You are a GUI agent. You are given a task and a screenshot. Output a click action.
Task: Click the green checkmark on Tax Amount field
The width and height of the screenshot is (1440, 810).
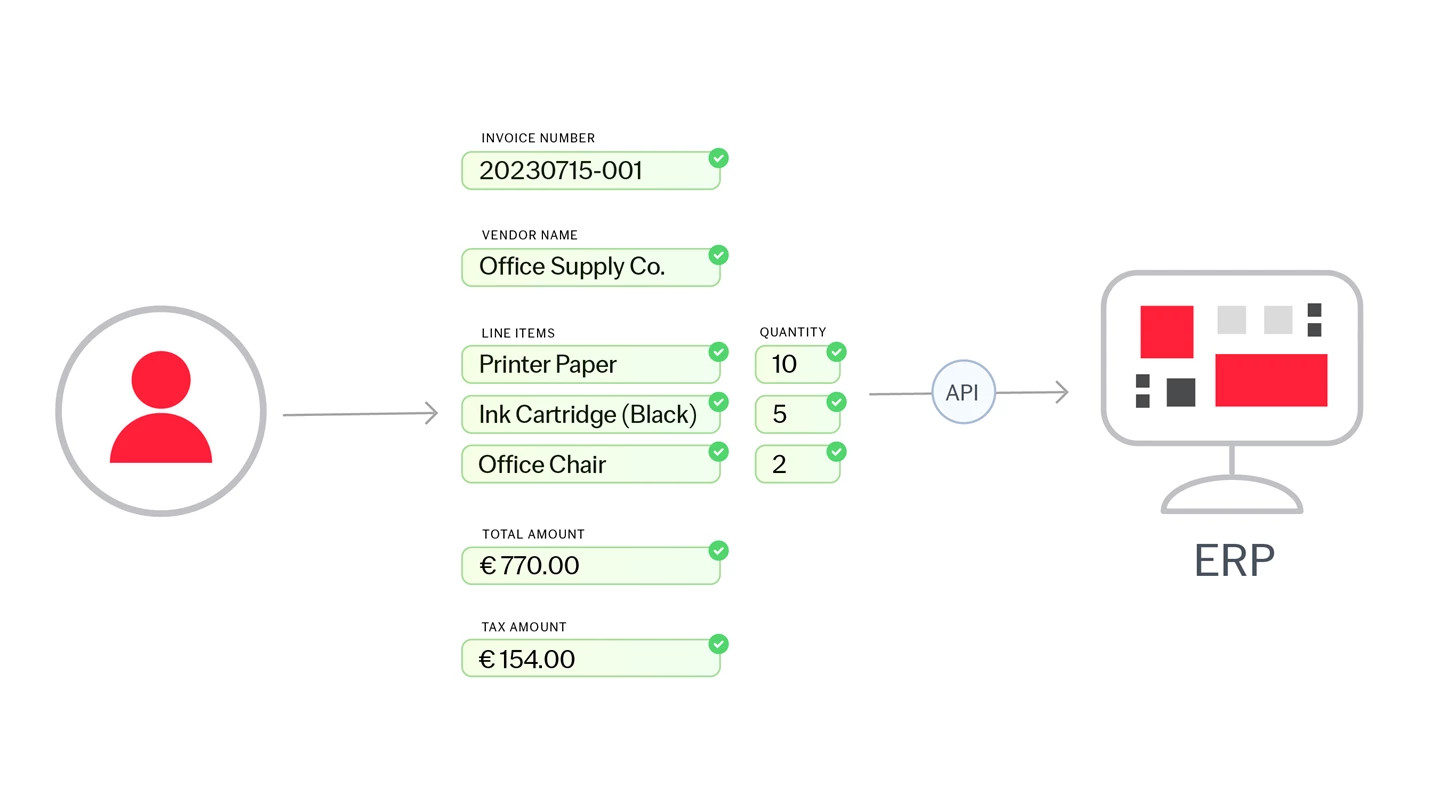click(x=718, y=644)
